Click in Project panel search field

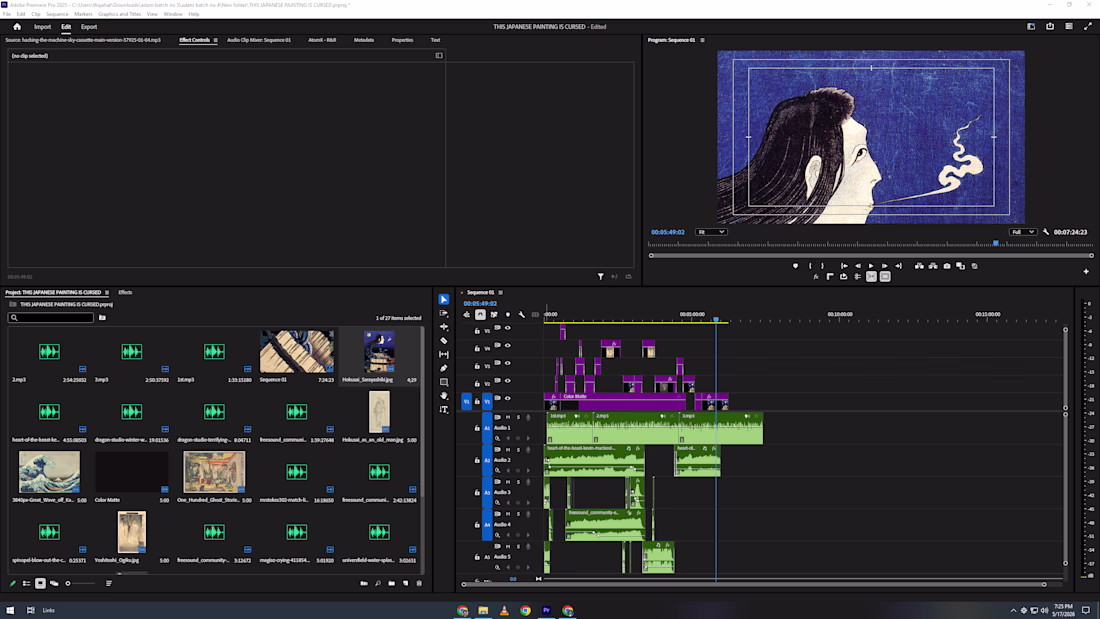tap(51, 318)
